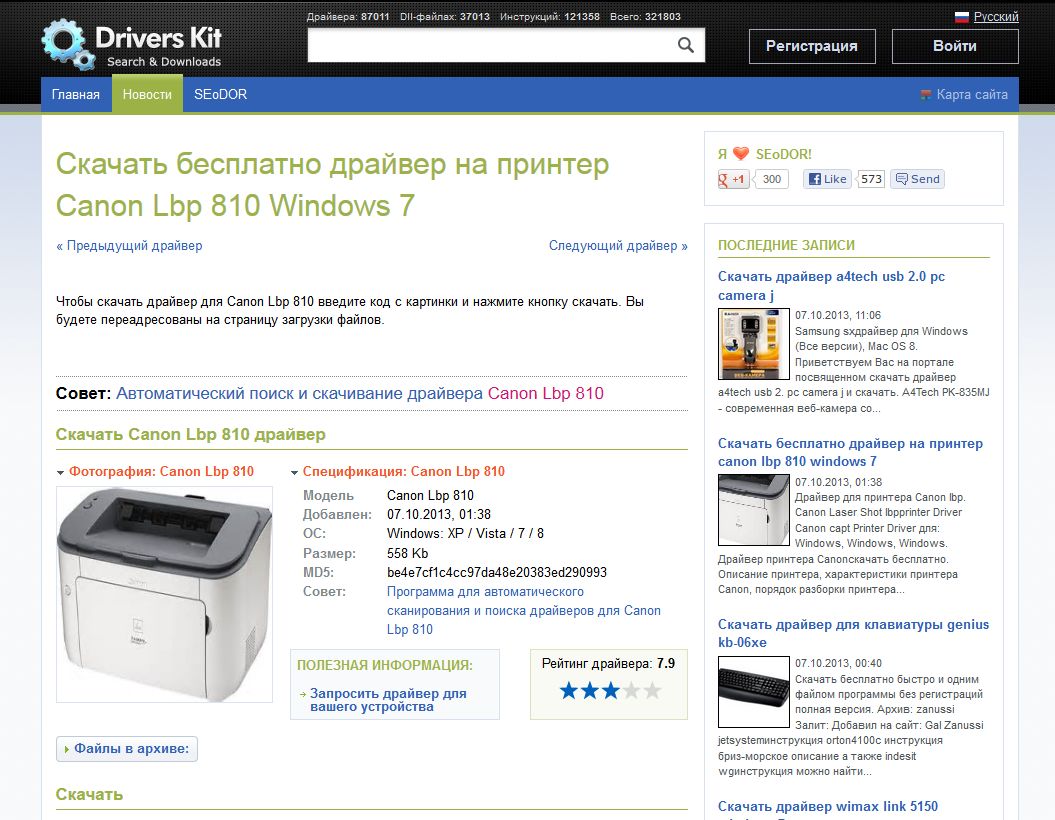Click the Drivers Kit gear logo
This screenshot has width=1055, height=820.
pos(67,44)
